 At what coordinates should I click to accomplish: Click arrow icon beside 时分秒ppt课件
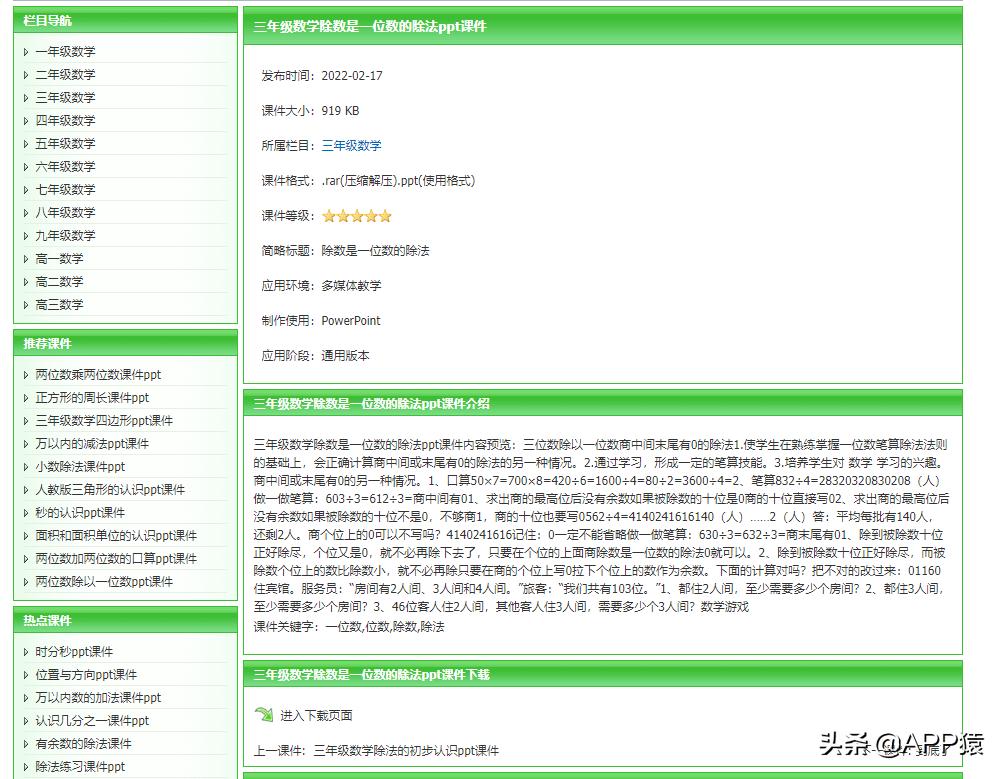coord(24,651)
